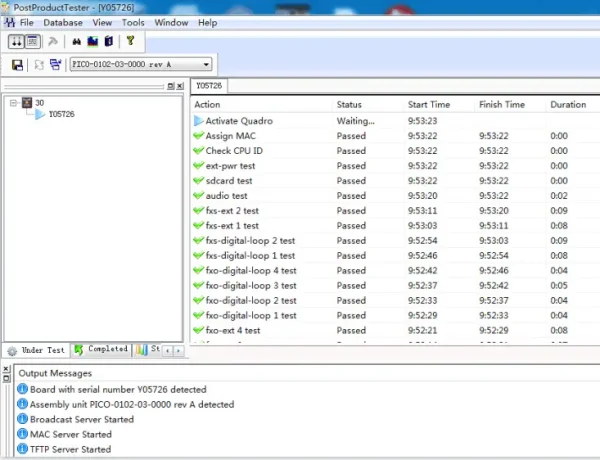Image resolution: width=600 pixels, height=460 pixels.
Task: Open the File menu
Action: click(26, 23)
